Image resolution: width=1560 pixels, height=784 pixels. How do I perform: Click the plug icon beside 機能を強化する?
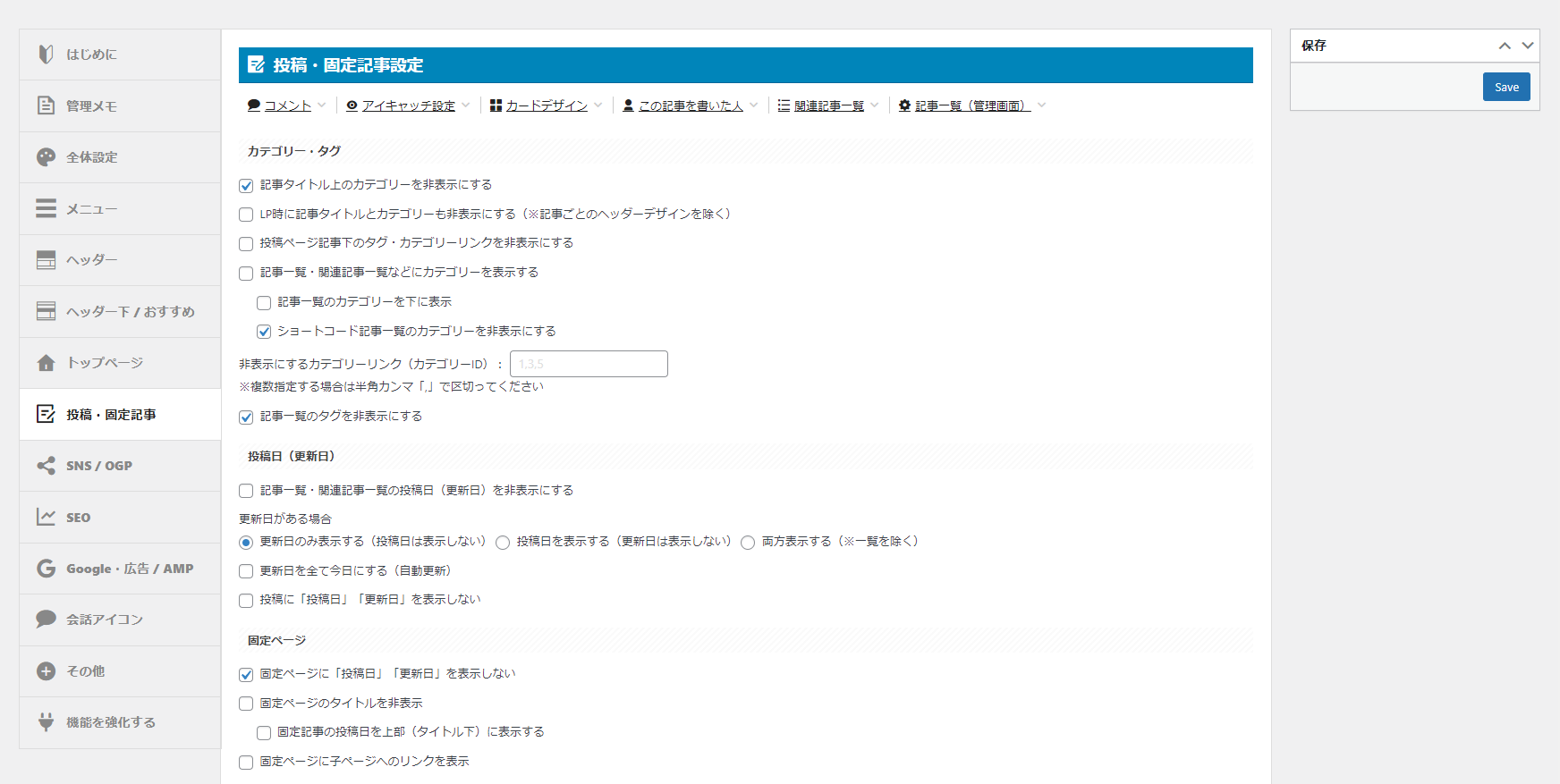tap(46, 722)
